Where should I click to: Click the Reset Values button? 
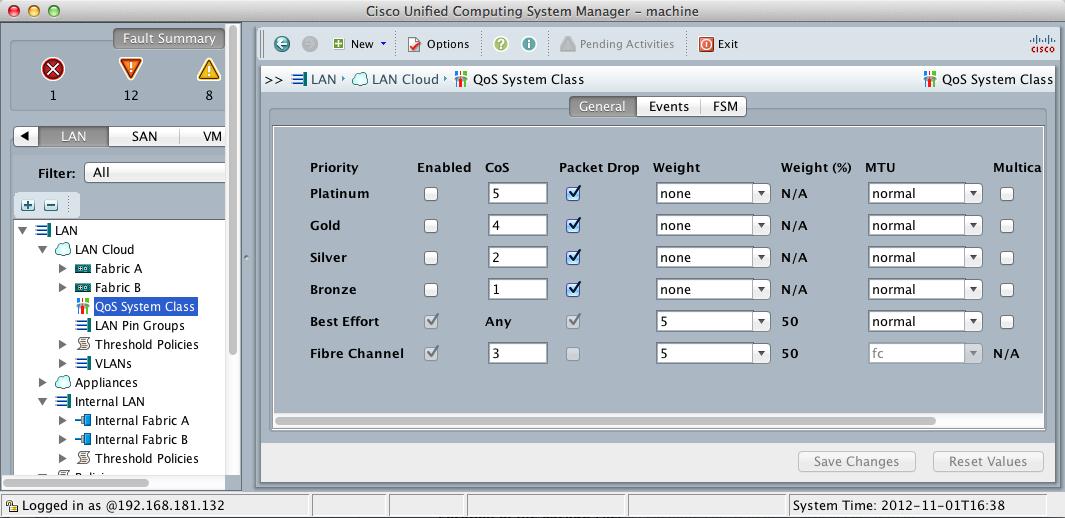coord(988,462)
